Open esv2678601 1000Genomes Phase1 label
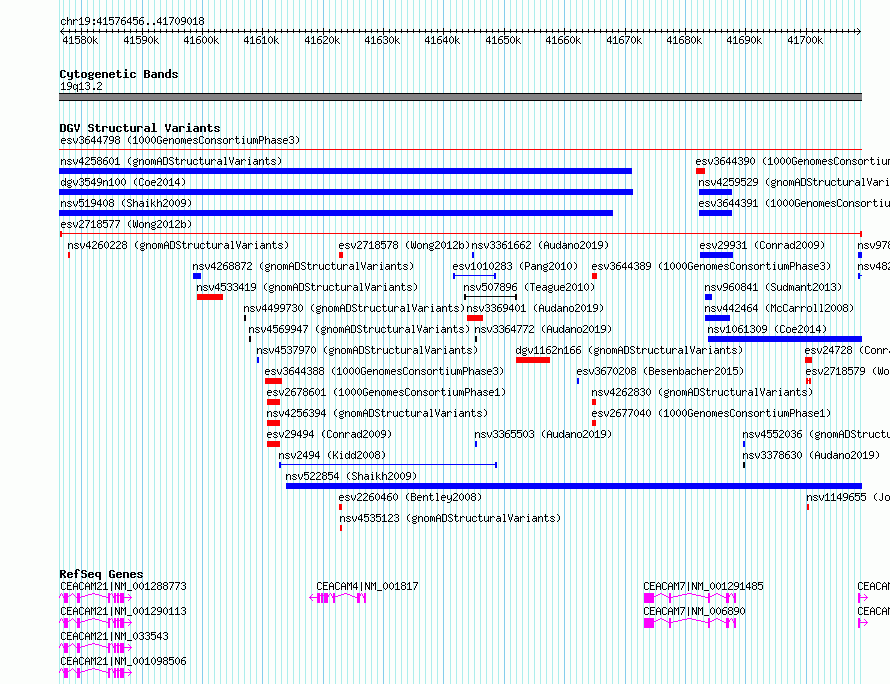890x684 pixels. (x=386, y=392)
